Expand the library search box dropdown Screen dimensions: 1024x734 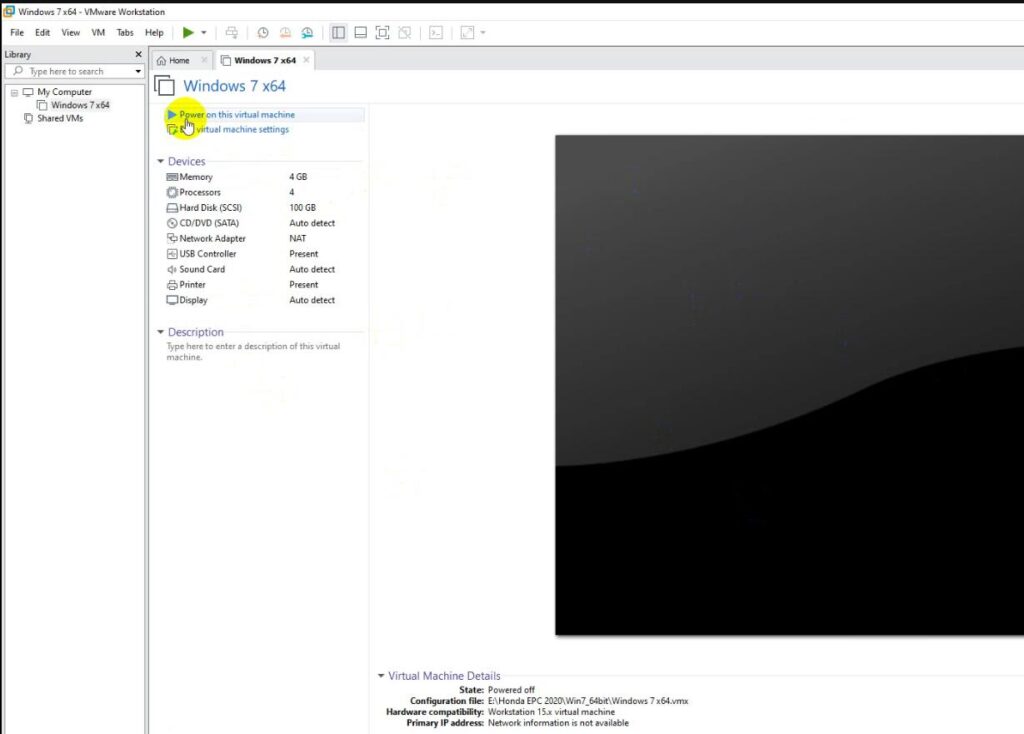pos(140,71)
